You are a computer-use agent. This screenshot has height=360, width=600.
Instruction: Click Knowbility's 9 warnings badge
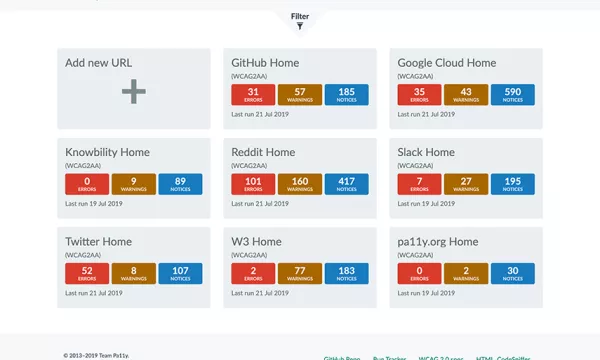134,184
